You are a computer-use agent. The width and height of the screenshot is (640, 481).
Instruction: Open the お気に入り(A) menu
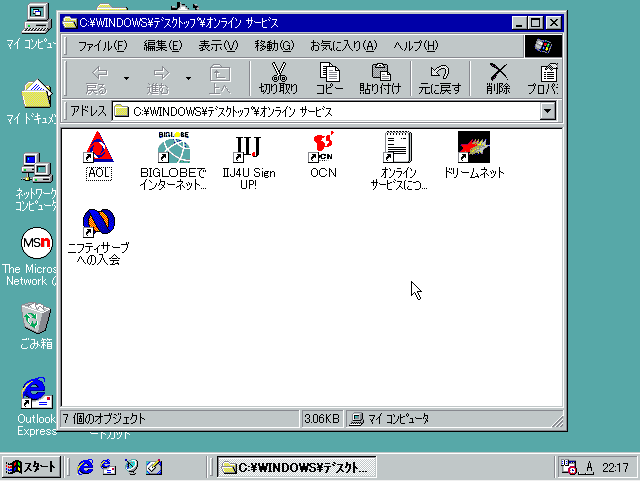click(344, 46)
